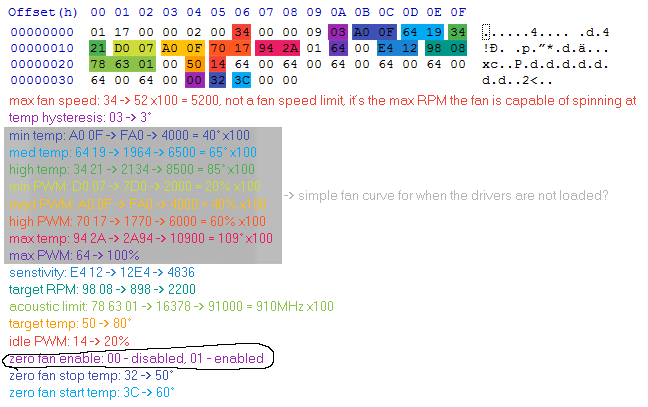Click column header 0A

pos(338,12)
